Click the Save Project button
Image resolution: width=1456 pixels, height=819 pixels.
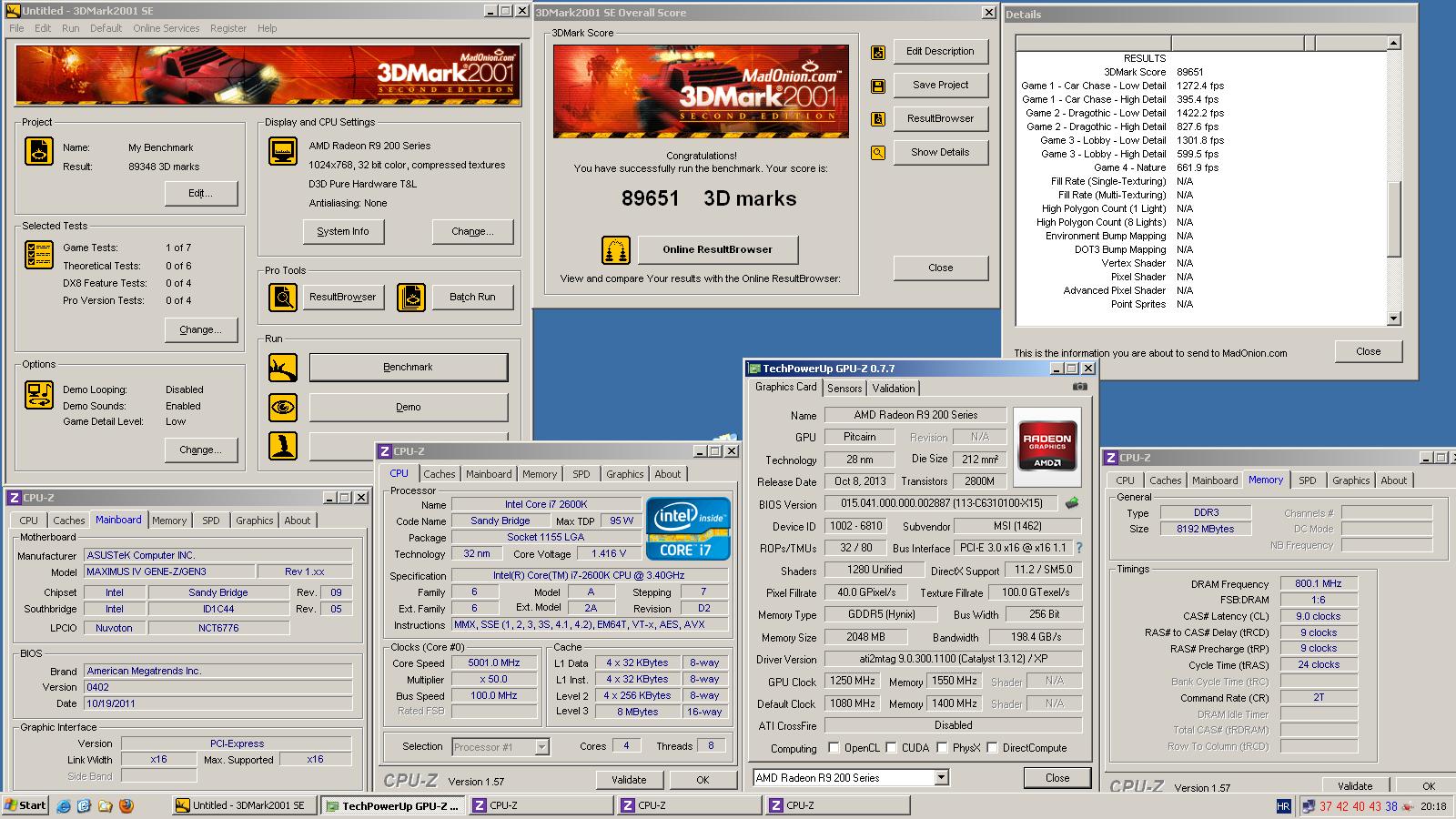coord(940,86)
